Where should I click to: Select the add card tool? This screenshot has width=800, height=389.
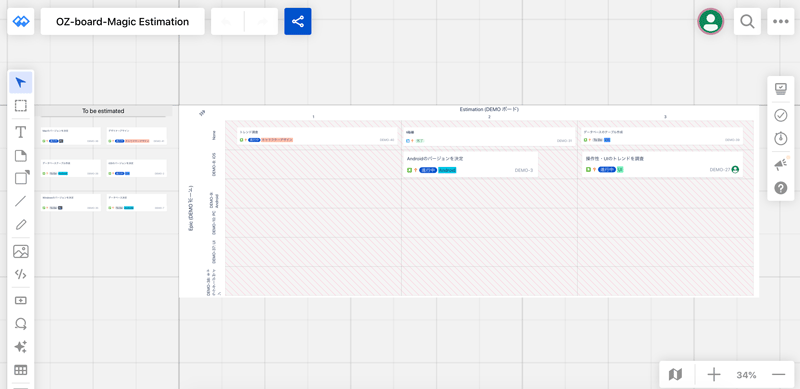20,301
